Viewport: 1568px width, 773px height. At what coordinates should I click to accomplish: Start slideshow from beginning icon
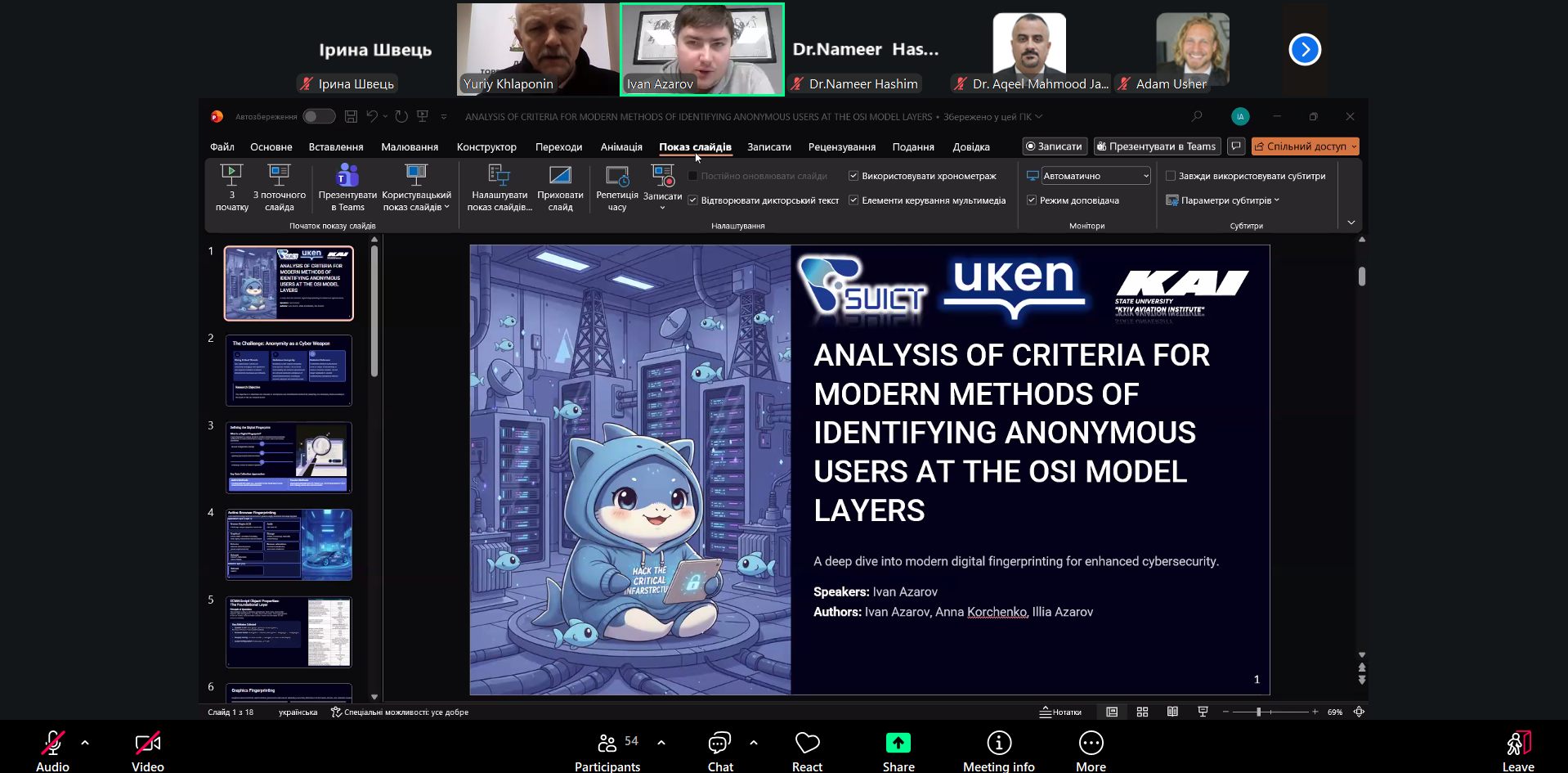coord(231,175)
